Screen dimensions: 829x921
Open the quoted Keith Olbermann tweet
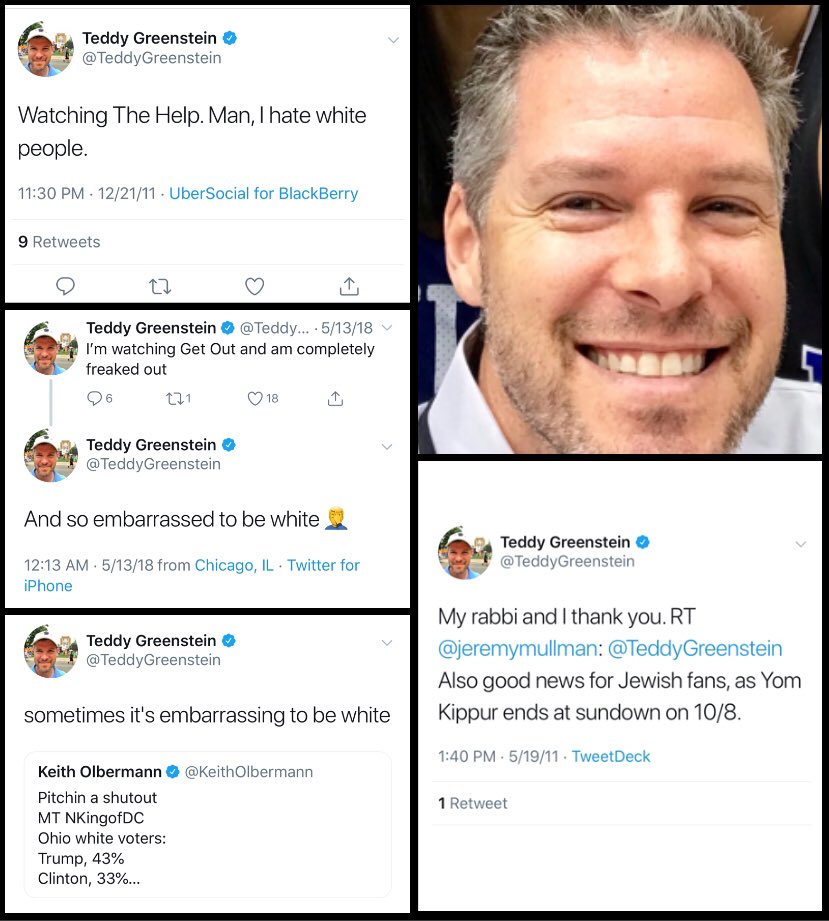tap(207, 825)
